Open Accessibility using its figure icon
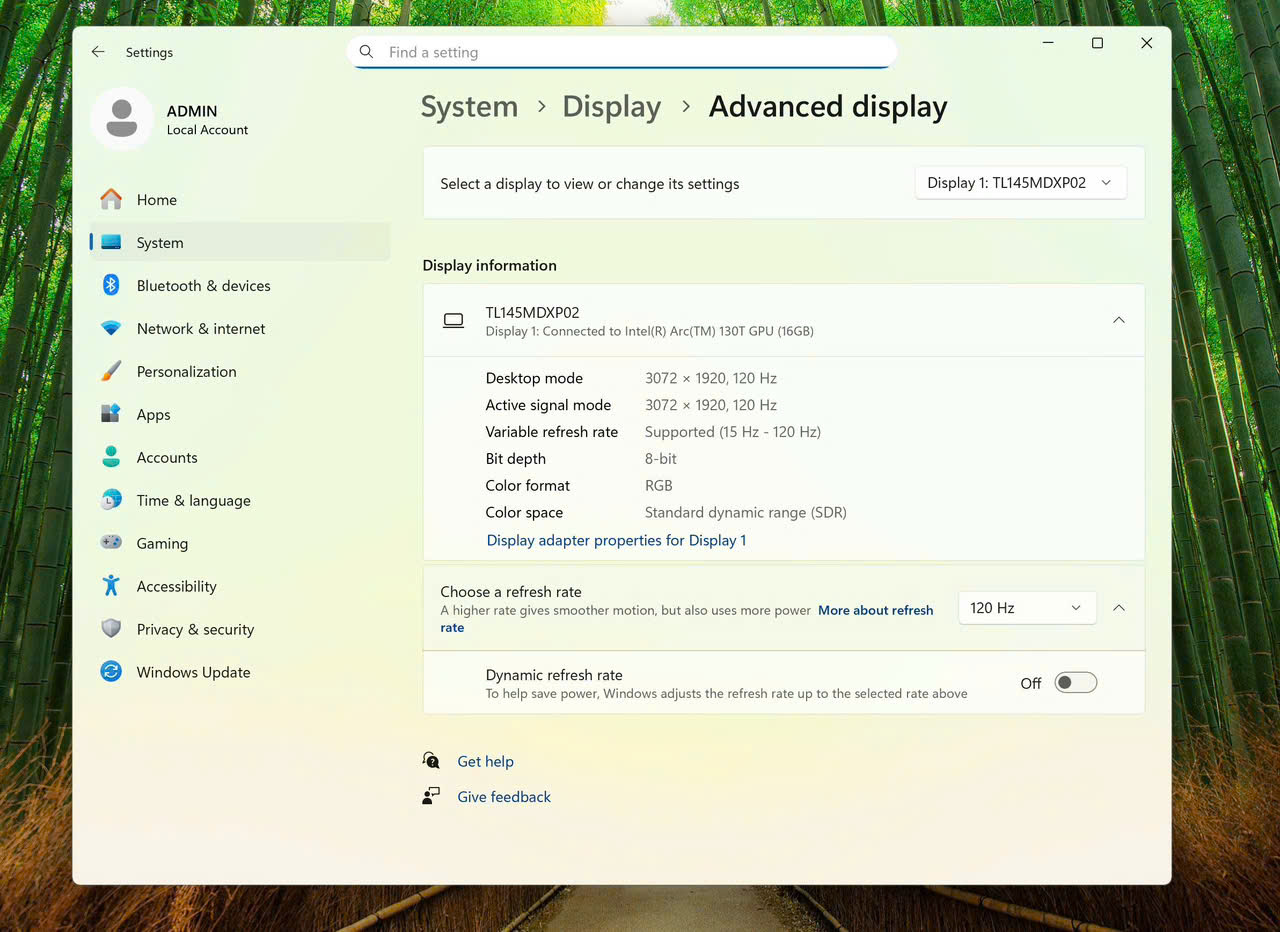 [x=111, y=586]
